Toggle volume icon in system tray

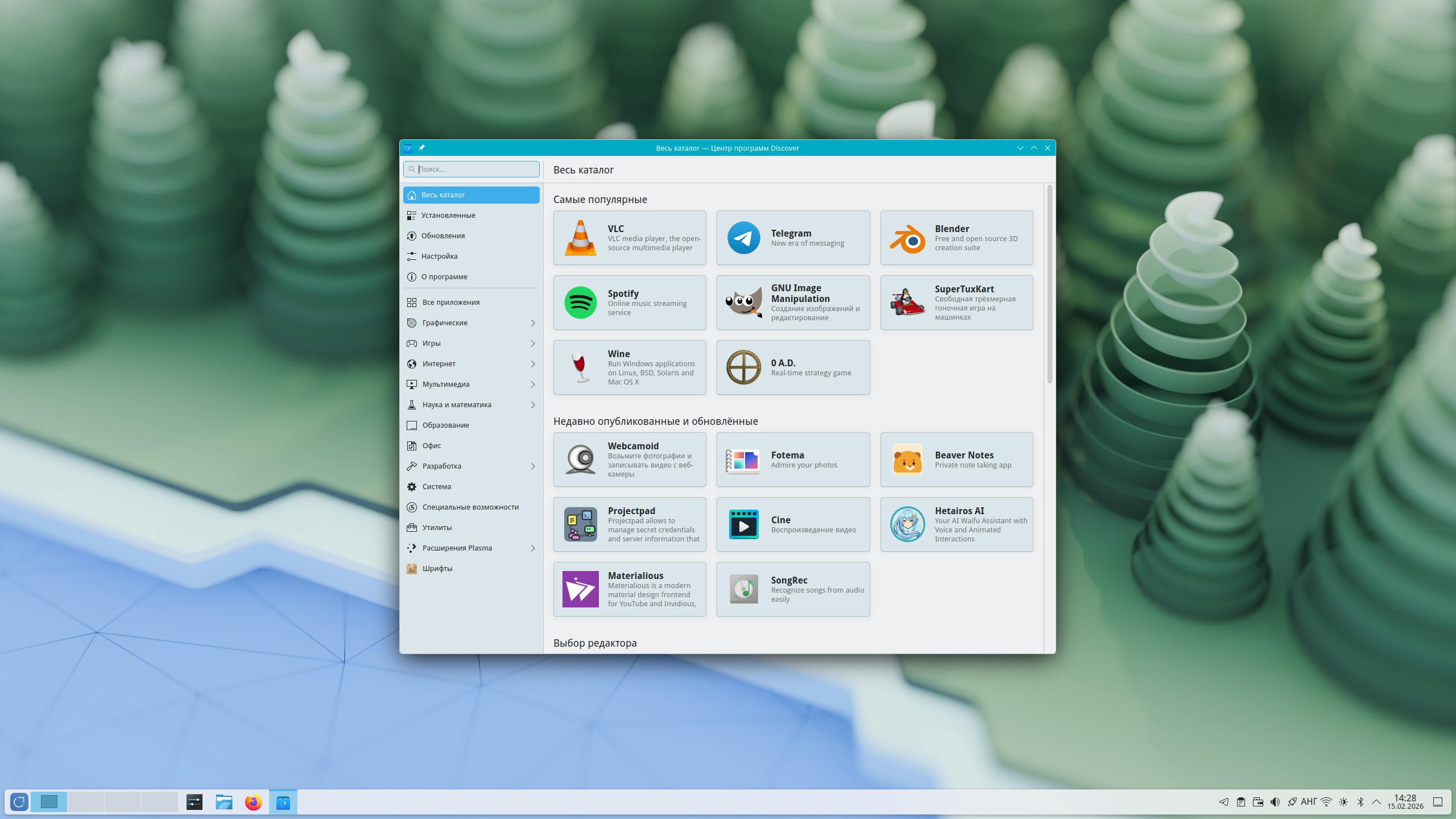tap(1275, 802)
